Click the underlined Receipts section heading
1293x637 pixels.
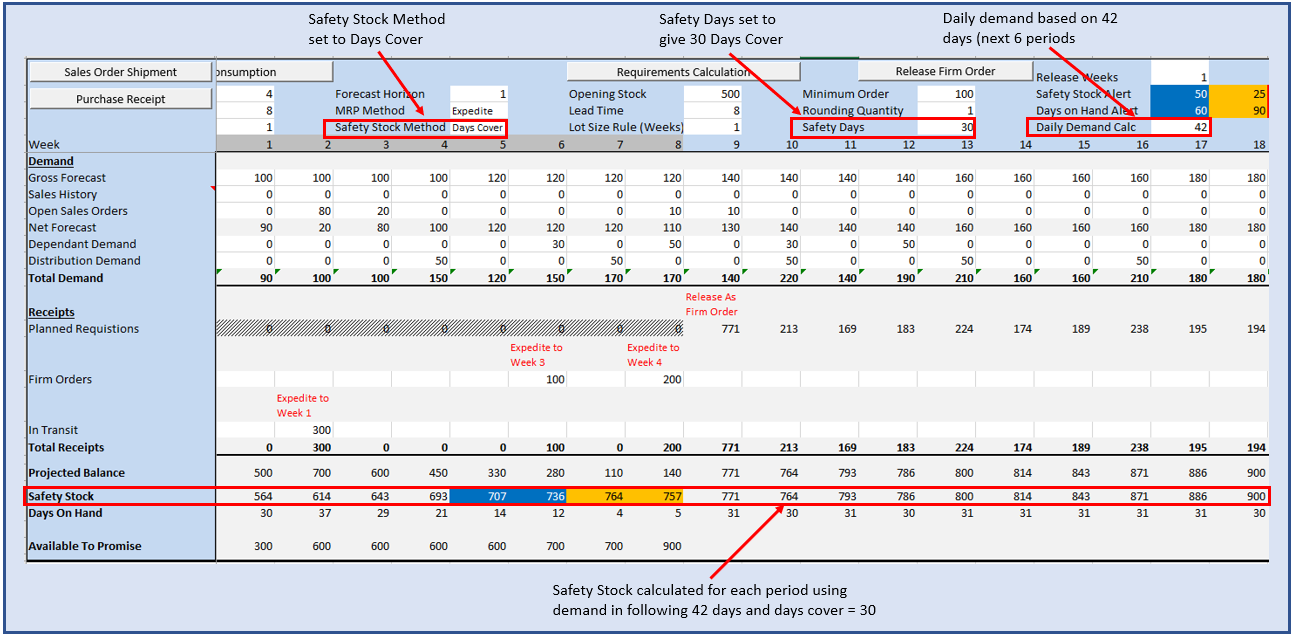coord(52,313)
